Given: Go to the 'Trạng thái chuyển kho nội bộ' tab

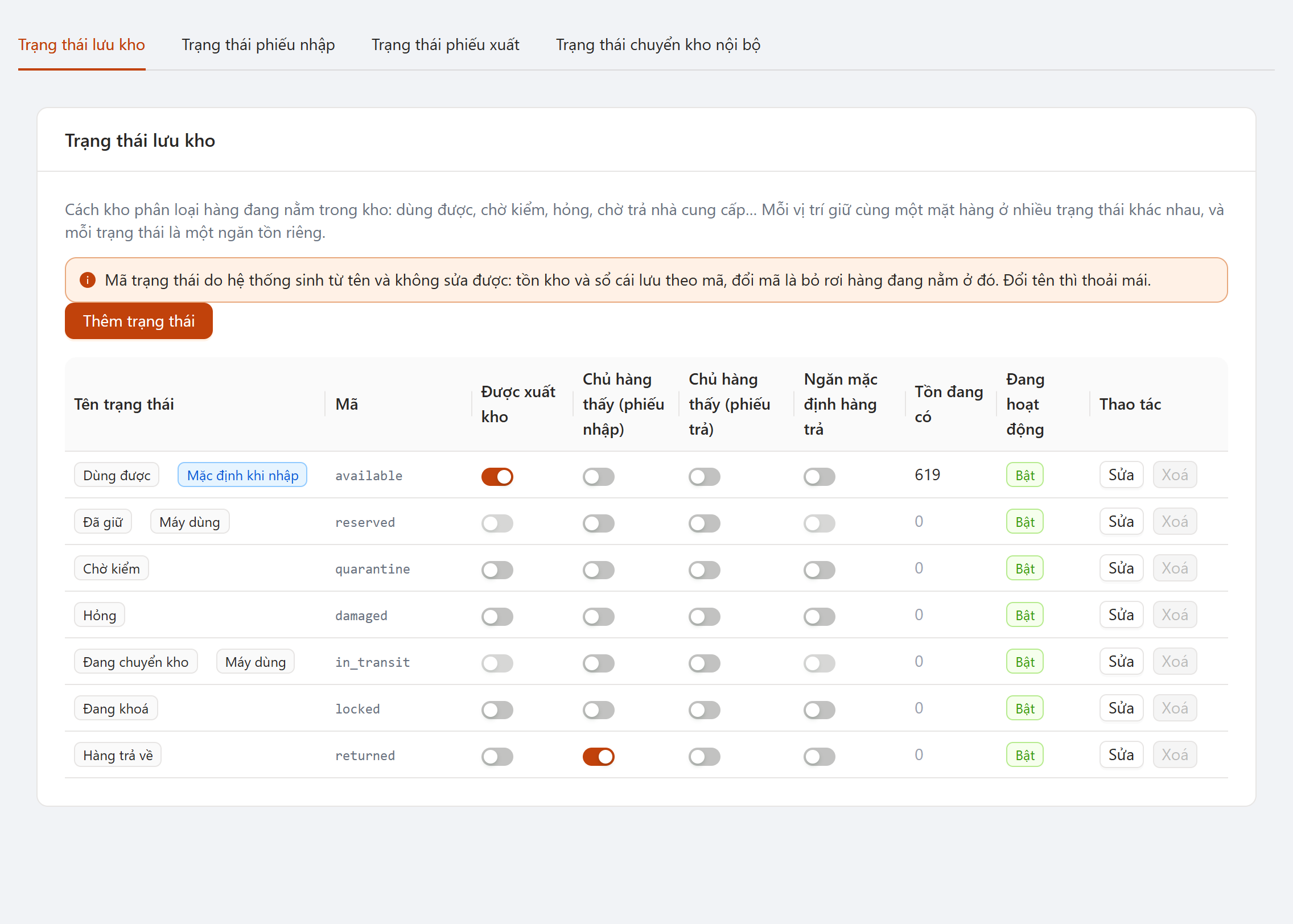Looking at the screenshot, I should coord(658,44).
